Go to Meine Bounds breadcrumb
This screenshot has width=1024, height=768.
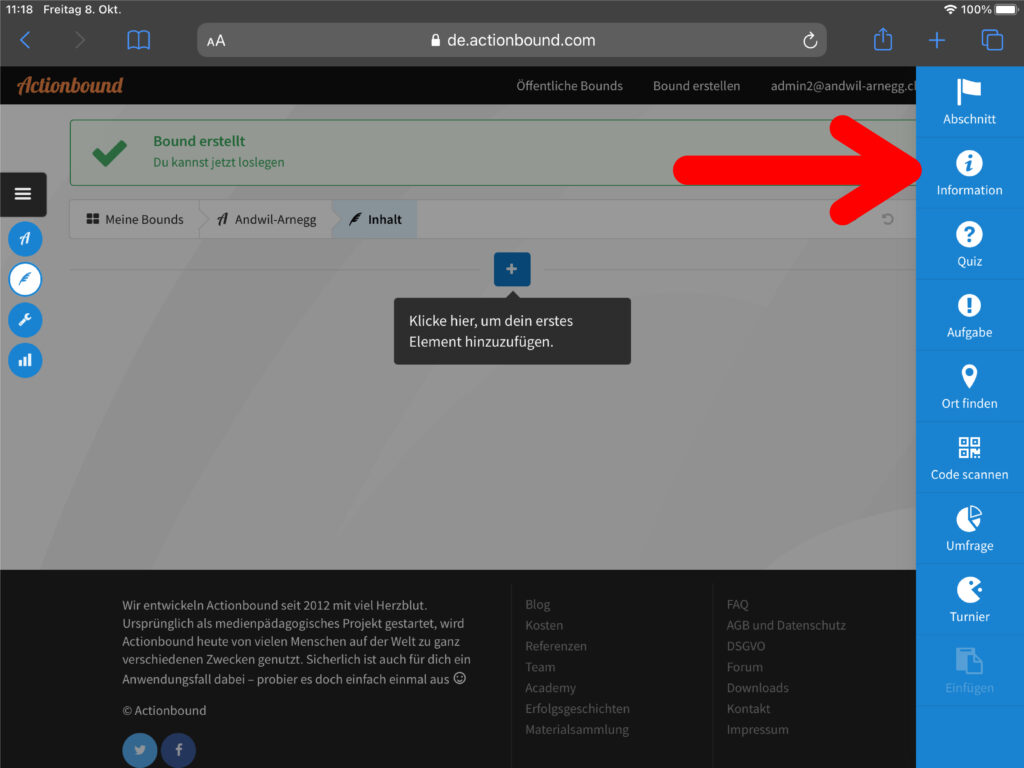pyautogui.click(x=135, y=219)
